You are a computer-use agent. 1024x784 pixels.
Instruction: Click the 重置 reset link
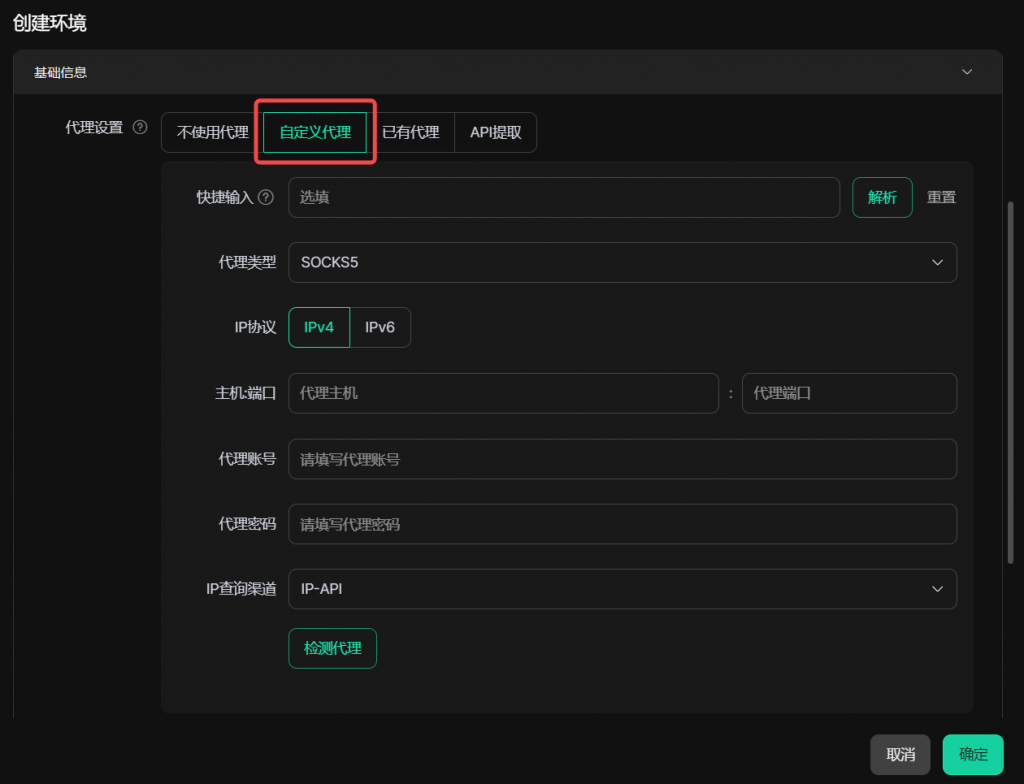941,197
